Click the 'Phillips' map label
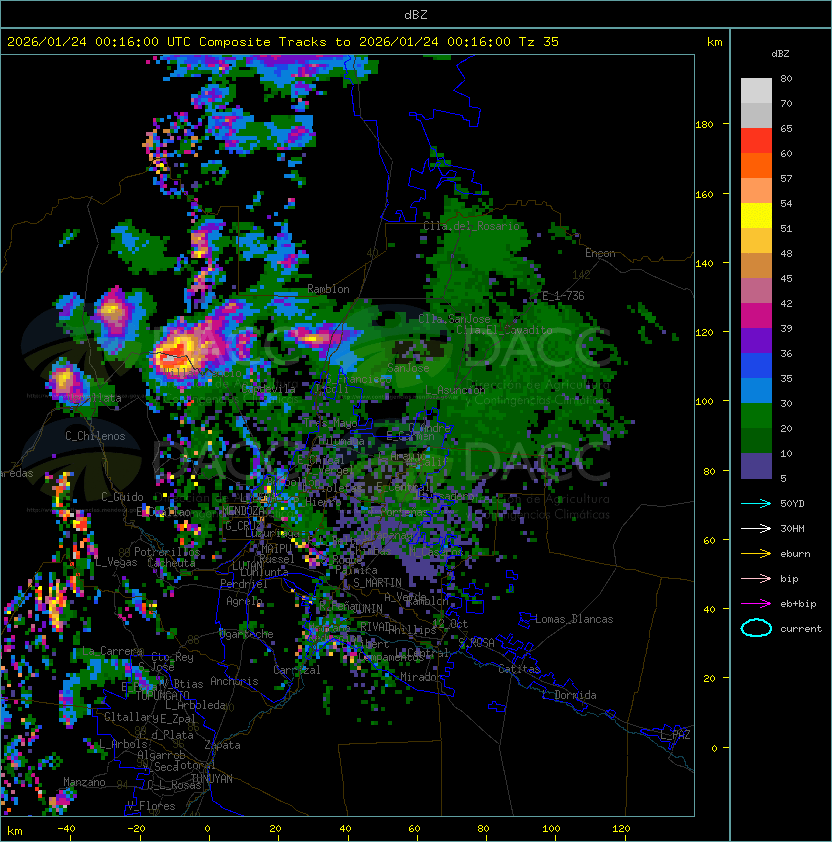The image size is (832, 842). click(412, 630)
